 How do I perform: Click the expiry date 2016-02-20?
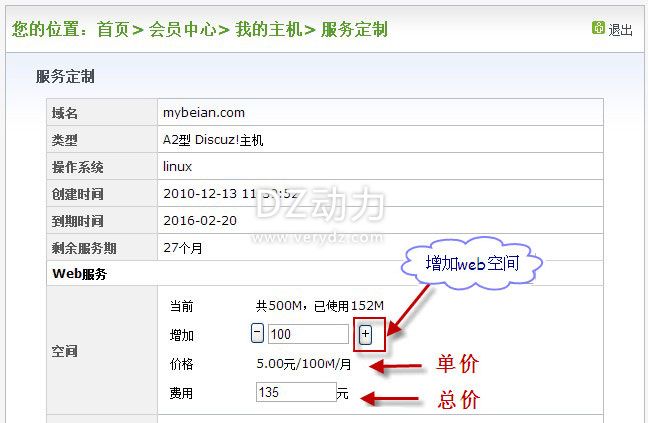point(201,221)
